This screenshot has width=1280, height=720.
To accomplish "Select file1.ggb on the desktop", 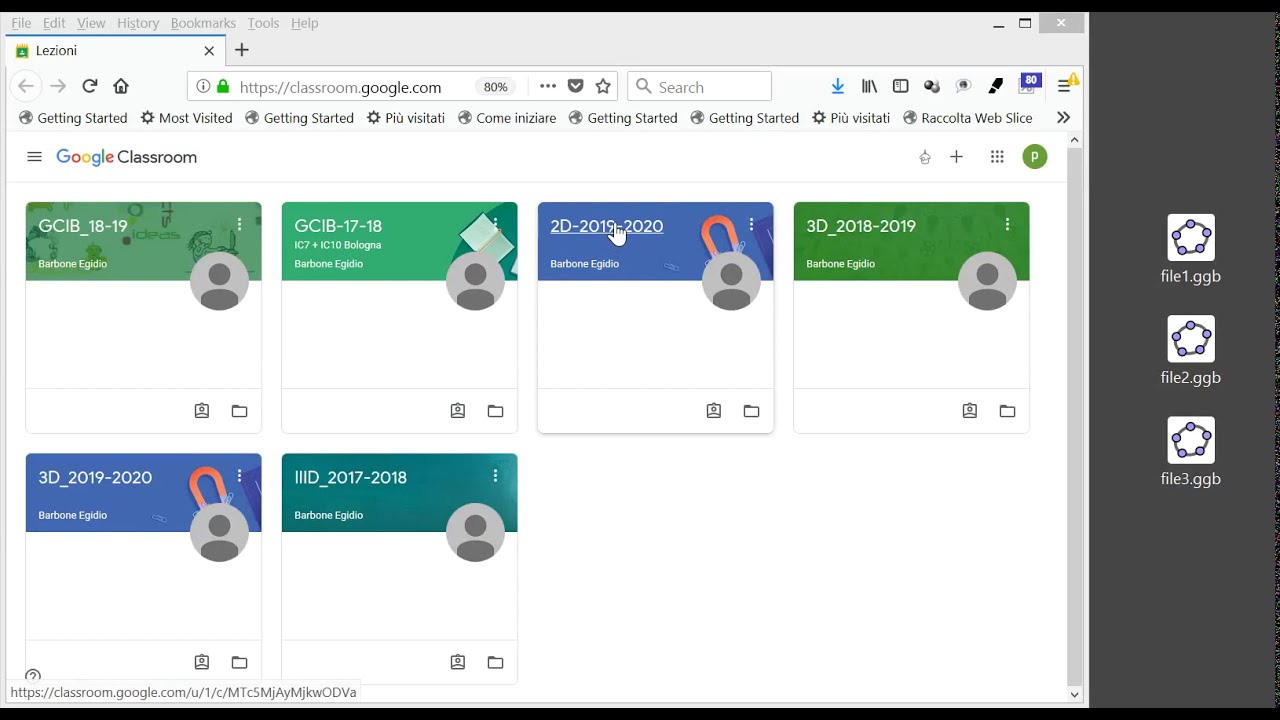I will (x=1191, y=250).
